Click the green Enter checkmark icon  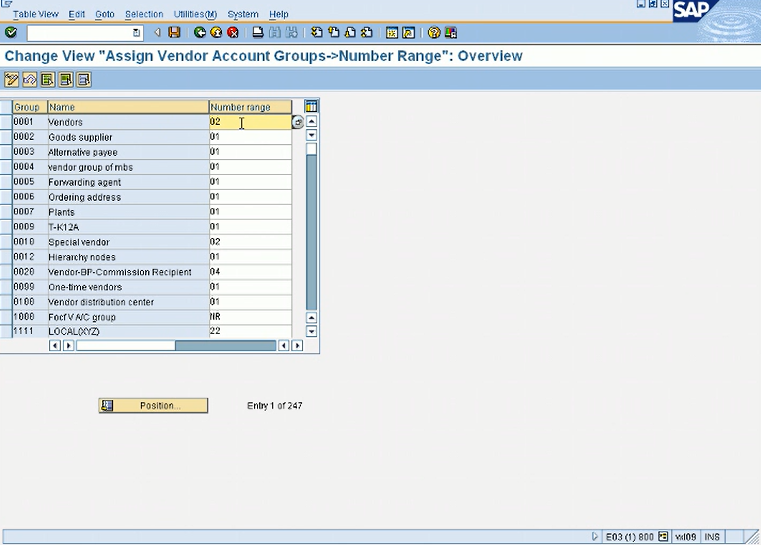(11, 33)
